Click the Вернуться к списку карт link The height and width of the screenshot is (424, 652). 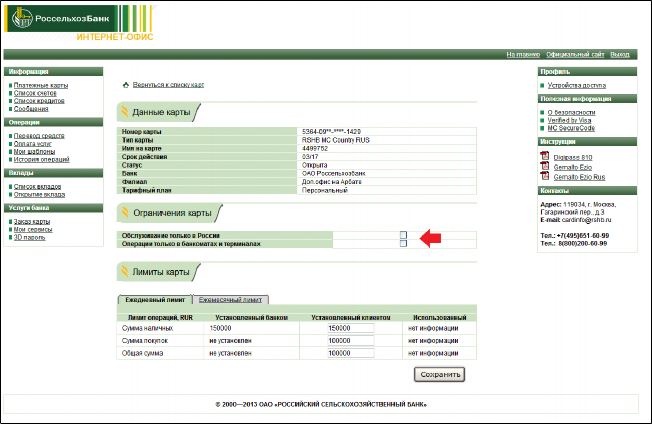tap(168, 85)
